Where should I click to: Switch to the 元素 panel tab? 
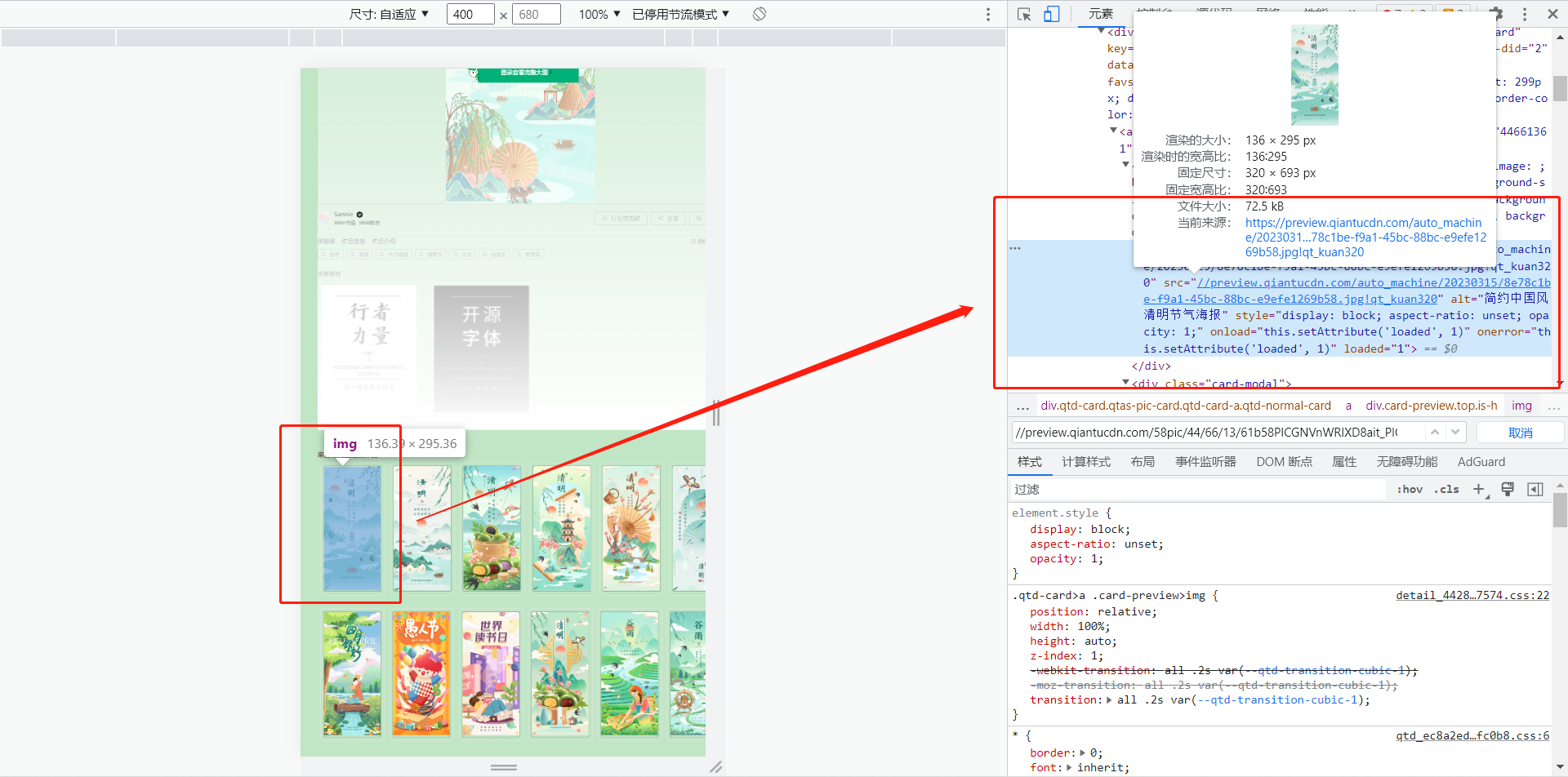pyautogui.click(x=1100, y=14)
